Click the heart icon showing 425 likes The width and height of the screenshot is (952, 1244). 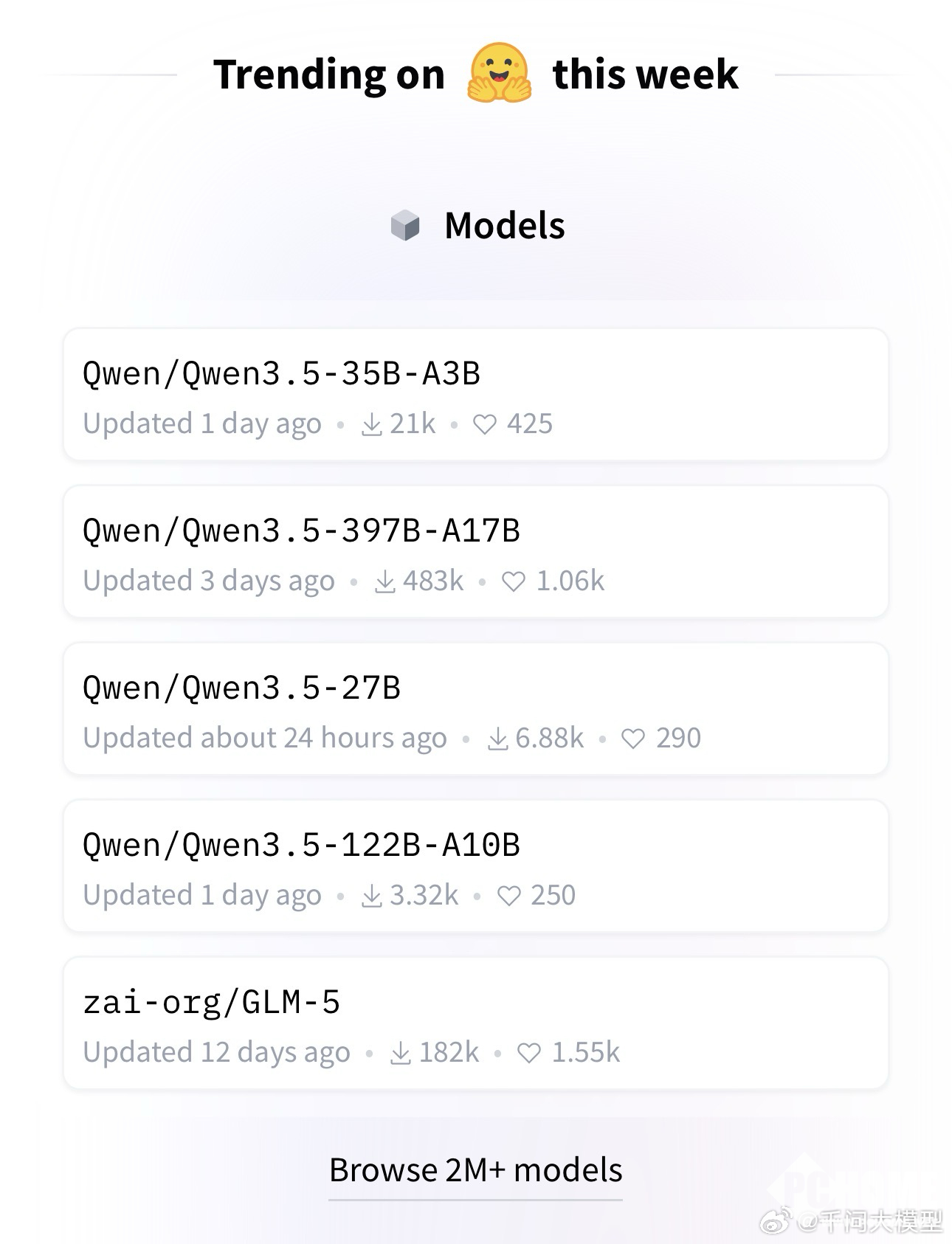coord(484,425)
